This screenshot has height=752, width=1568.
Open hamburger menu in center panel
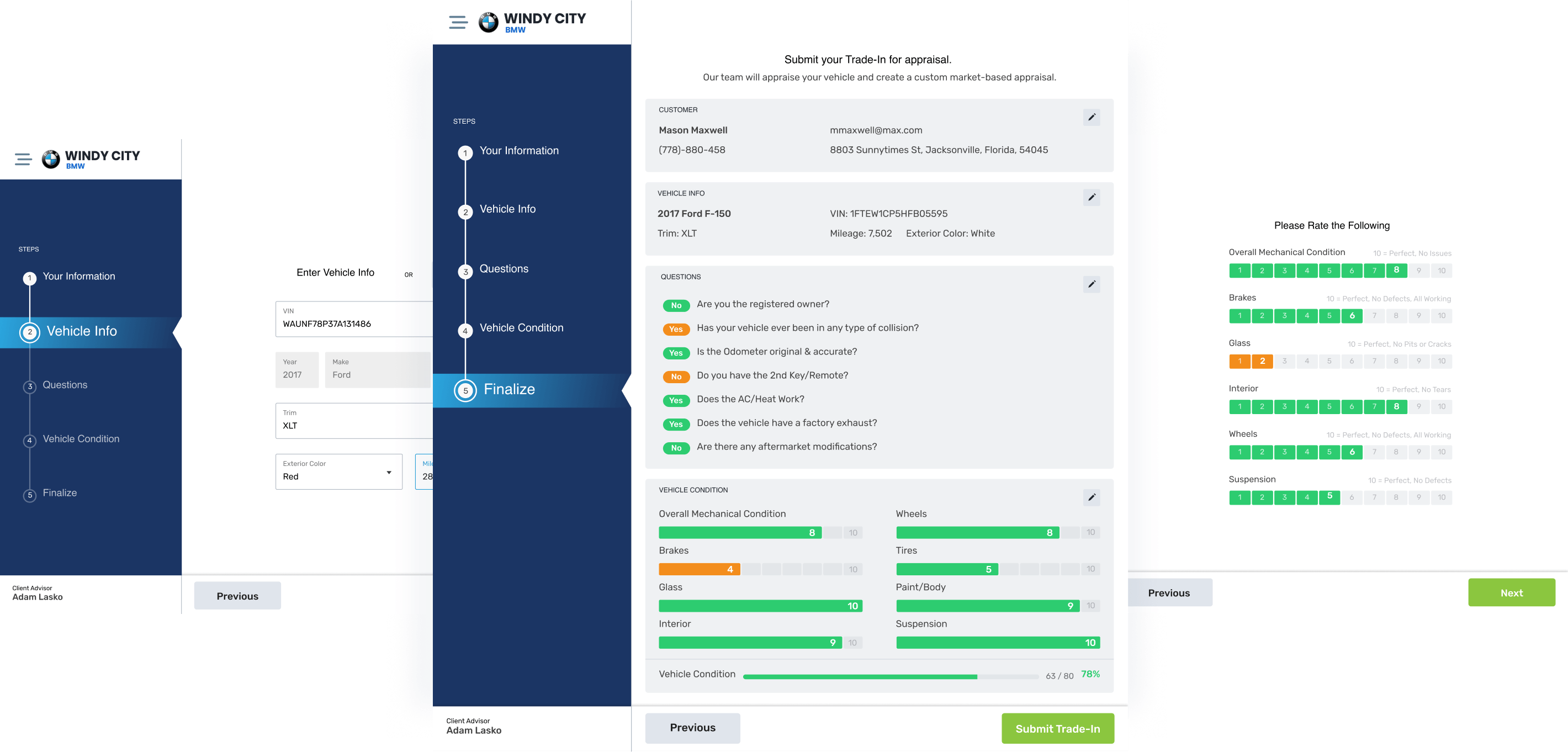pos(458,23)
